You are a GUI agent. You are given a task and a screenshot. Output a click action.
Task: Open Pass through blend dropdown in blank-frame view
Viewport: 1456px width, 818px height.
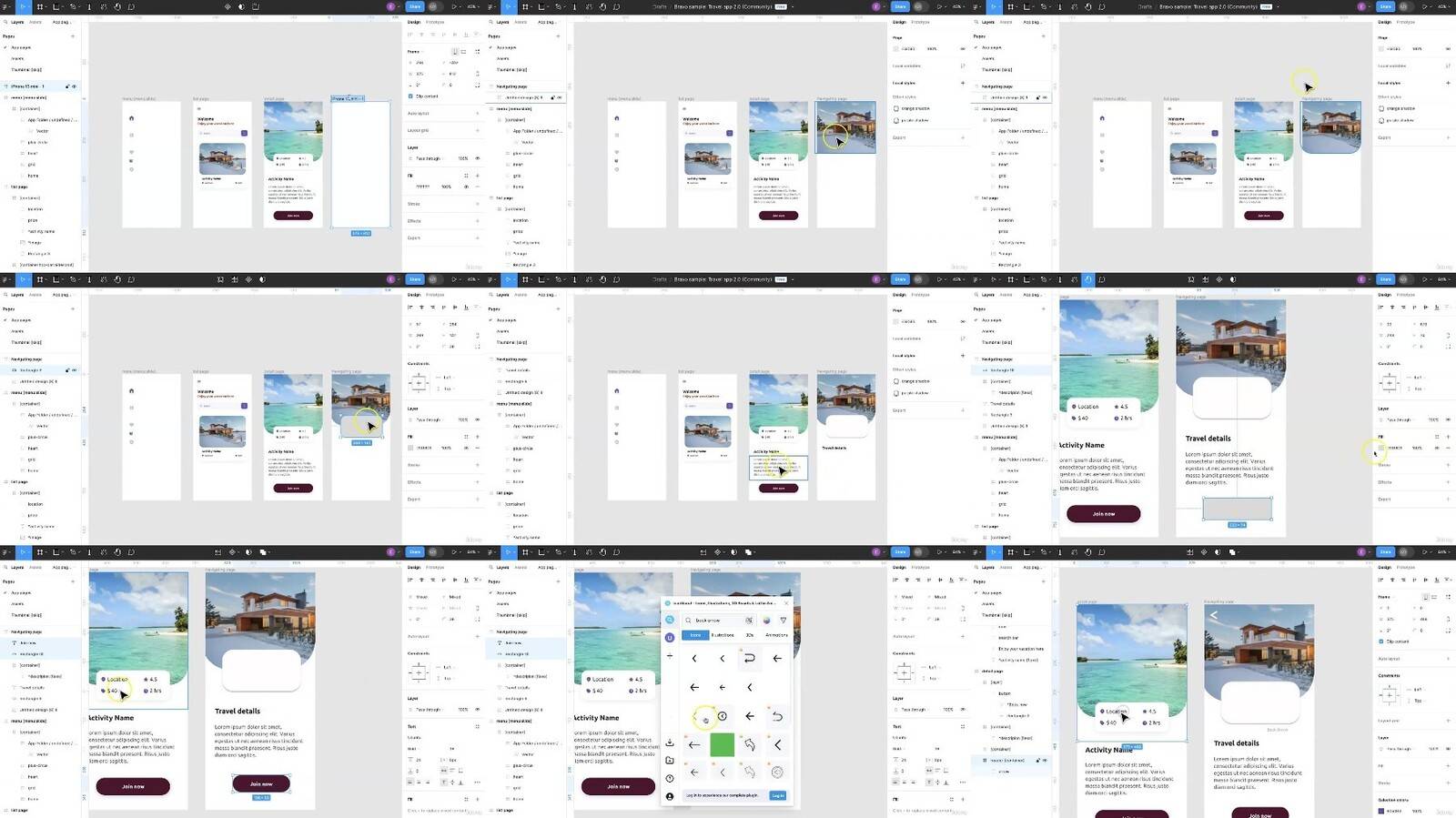[428, 158]
